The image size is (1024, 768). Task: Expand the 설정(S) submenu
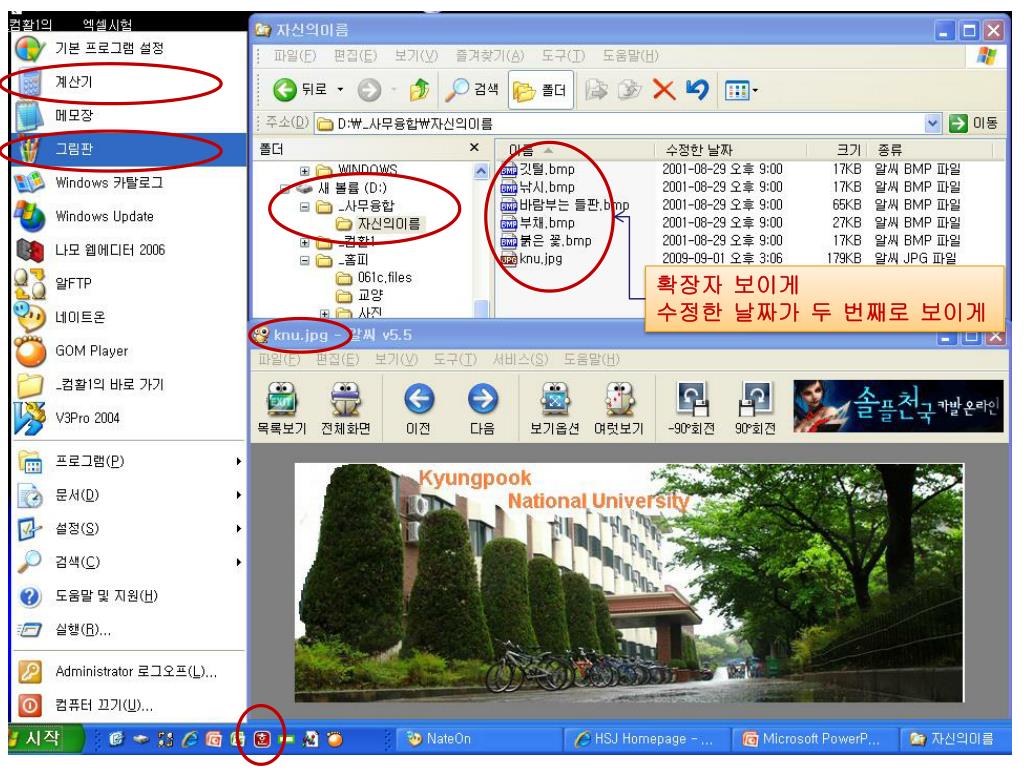[128, 528]
